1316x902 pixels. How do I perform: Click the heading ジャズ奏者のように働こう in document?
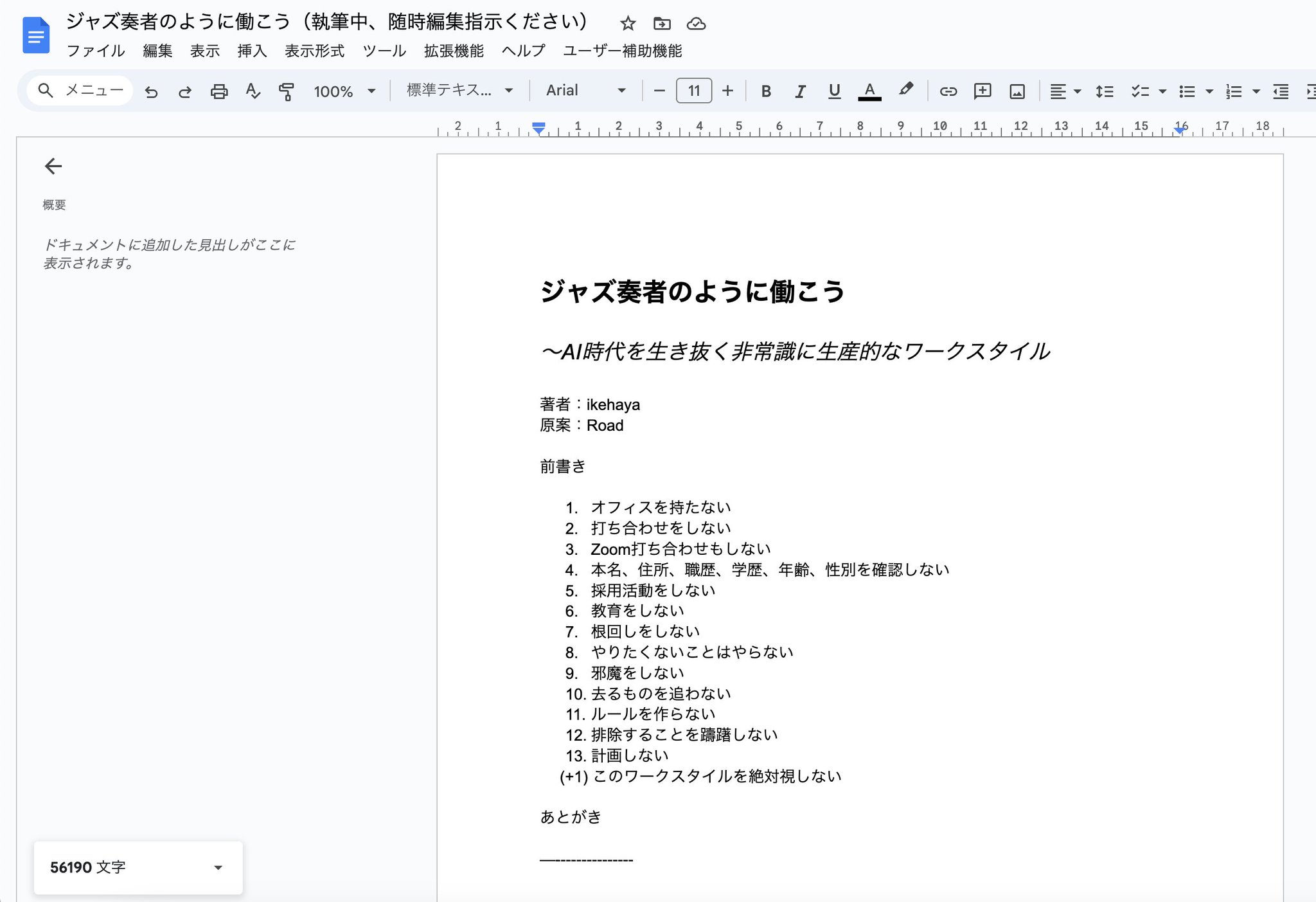[693, 292]
